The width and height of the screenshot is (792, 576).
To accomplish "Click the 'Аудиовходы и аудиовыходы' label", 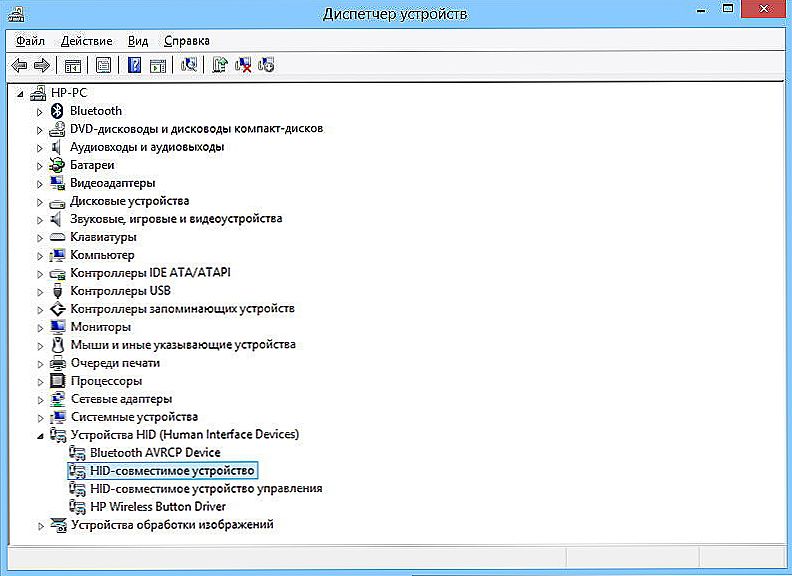I will point(147,147).
